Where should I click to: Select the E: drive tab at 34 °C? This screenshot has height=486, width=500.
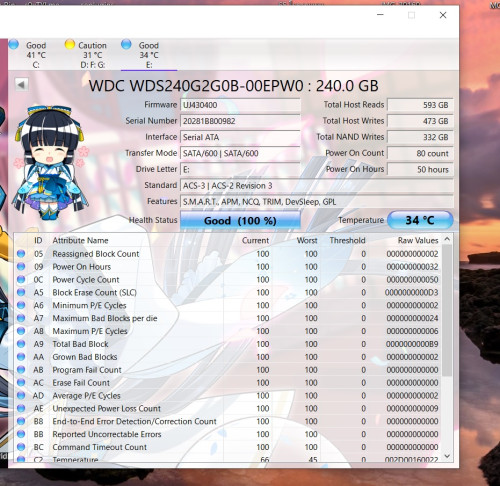[x=142, y=55]
